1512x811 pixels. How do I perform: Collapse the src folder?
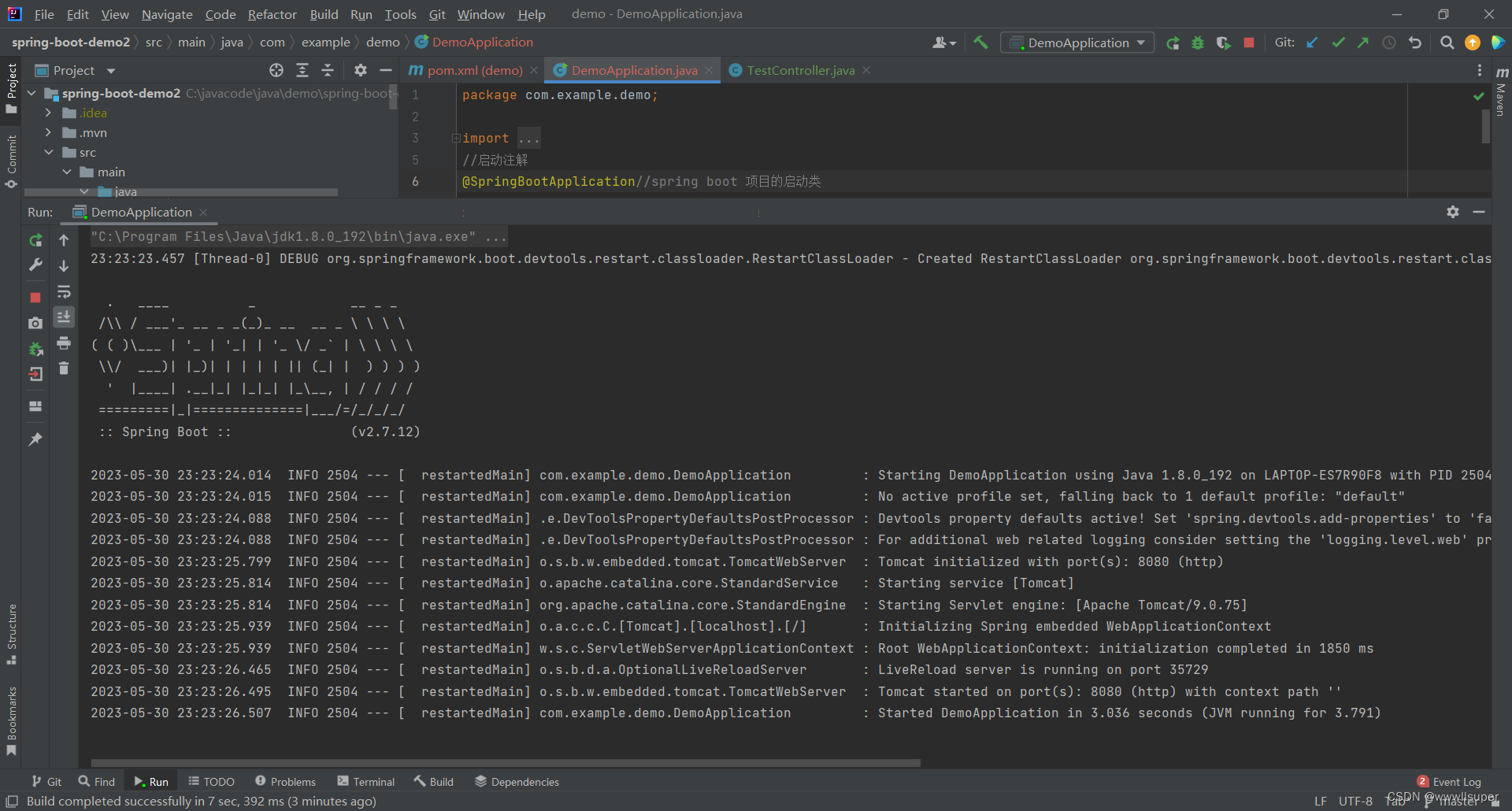pos(48,152)
